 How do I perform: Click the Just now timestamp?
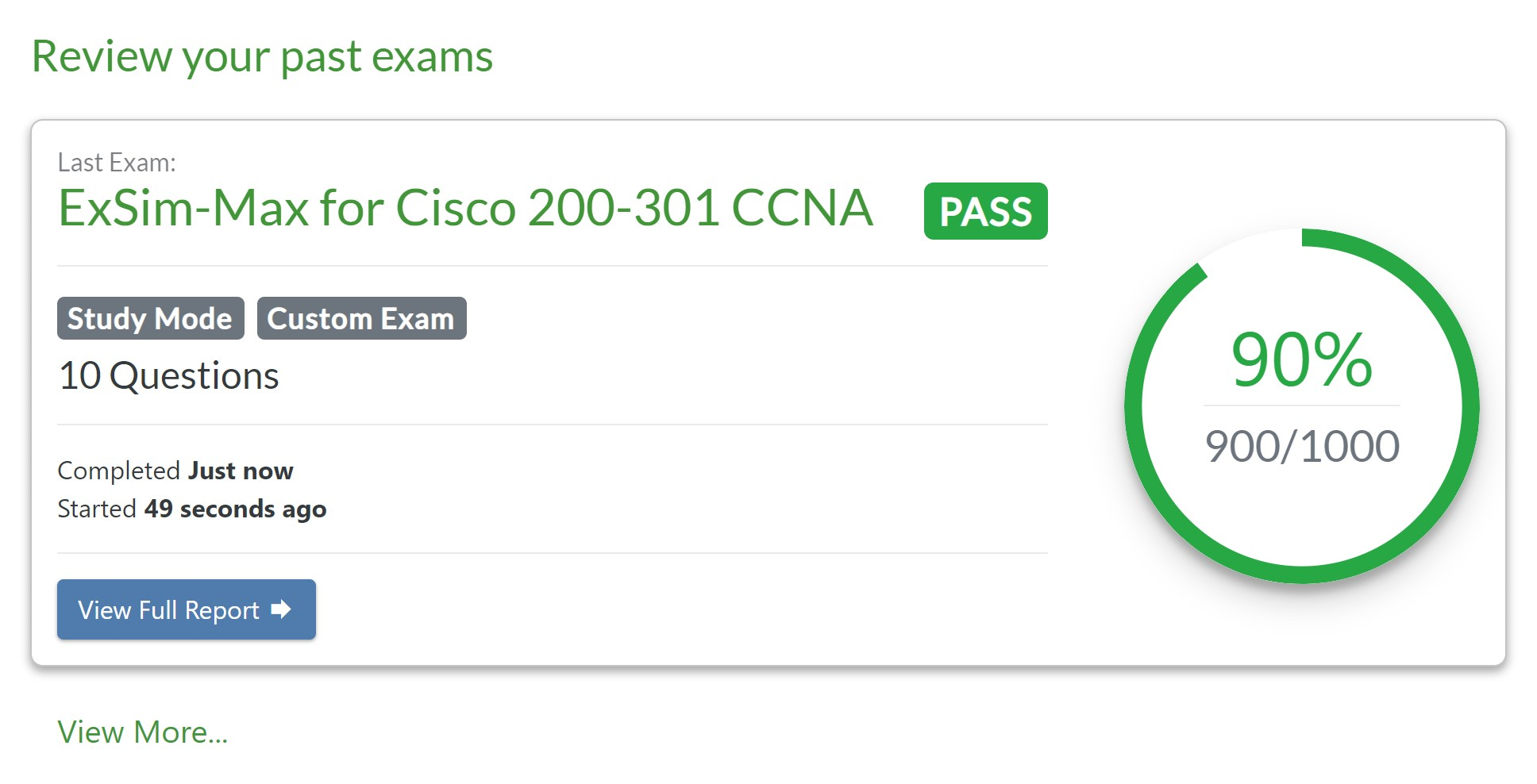click(x=241, y=471)
